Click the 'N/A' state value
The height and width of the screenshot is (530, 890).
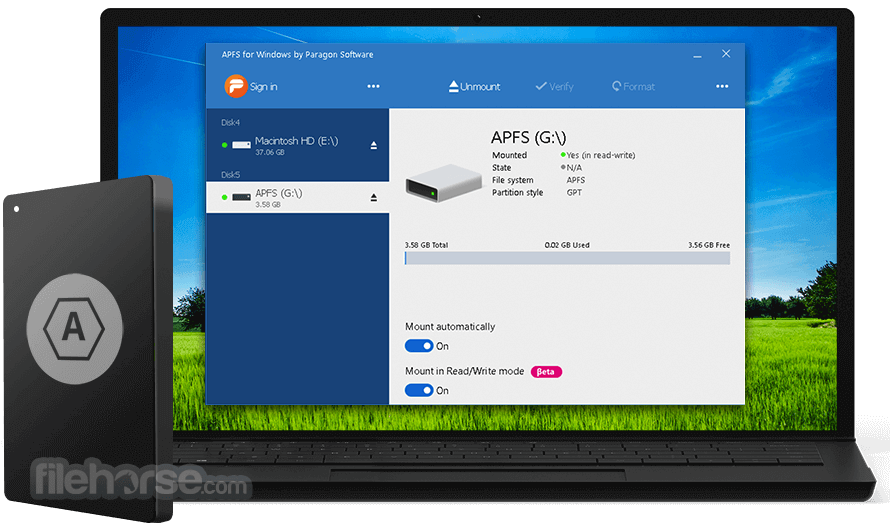[574, 167]
